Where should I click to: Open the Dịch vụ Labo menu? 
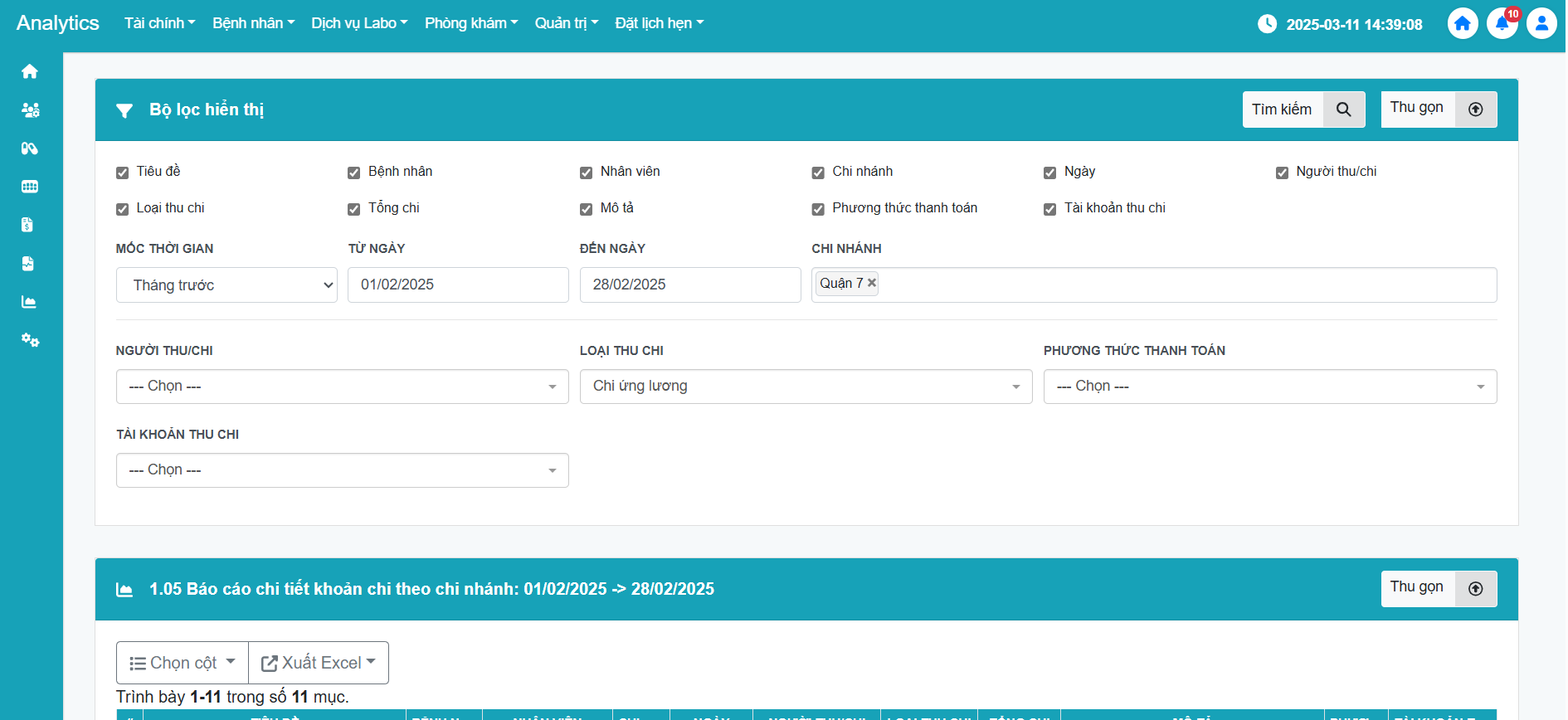click(359, 23)
